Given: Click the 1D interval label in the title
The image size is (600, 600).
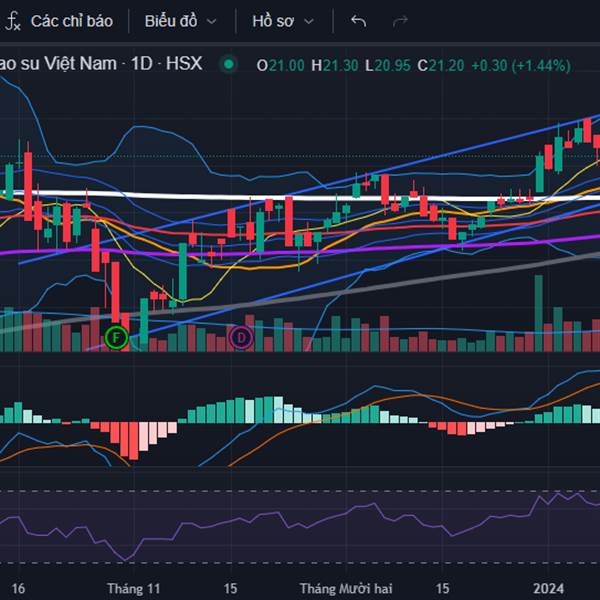Looking at the screenshot, I should 142,64.
